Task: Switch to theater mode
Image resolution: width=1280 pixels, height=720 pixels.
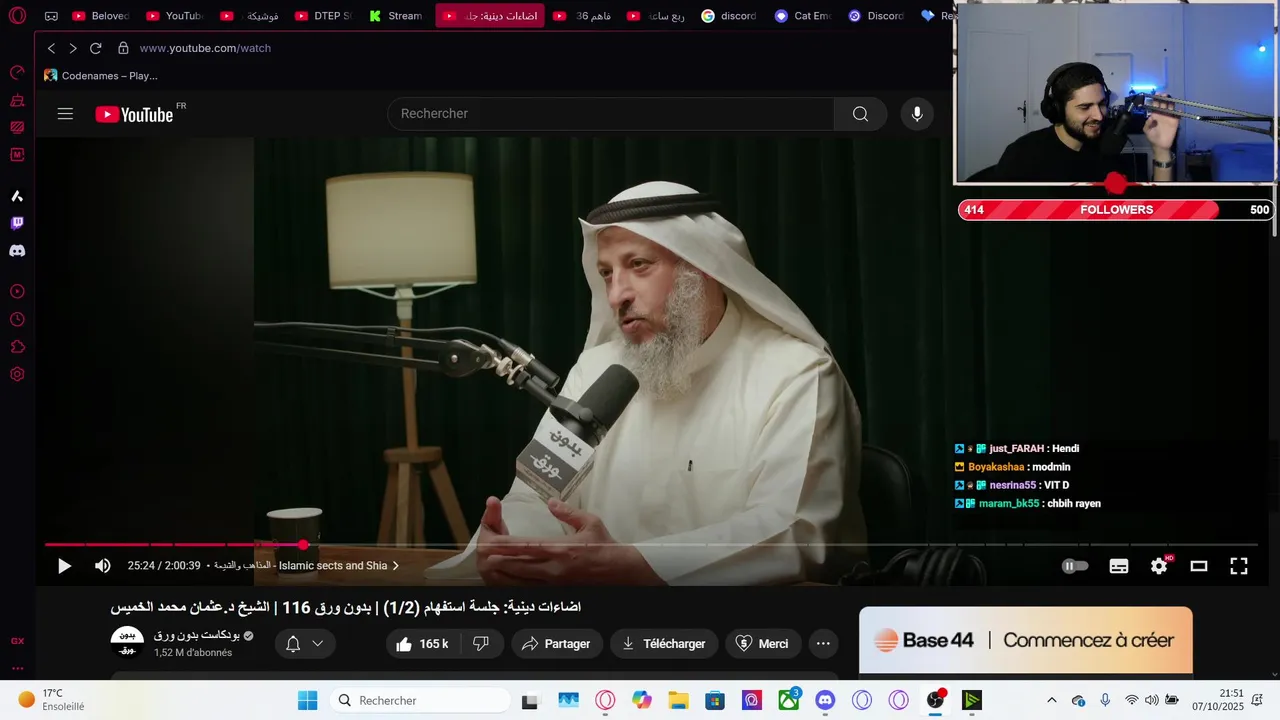Action: 1199,566
